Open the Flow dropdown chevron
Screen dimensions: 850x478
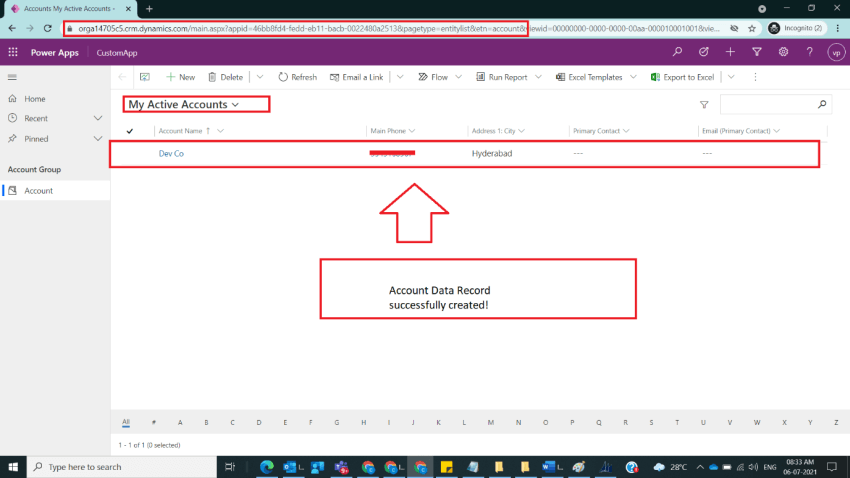tap(459, 77)
